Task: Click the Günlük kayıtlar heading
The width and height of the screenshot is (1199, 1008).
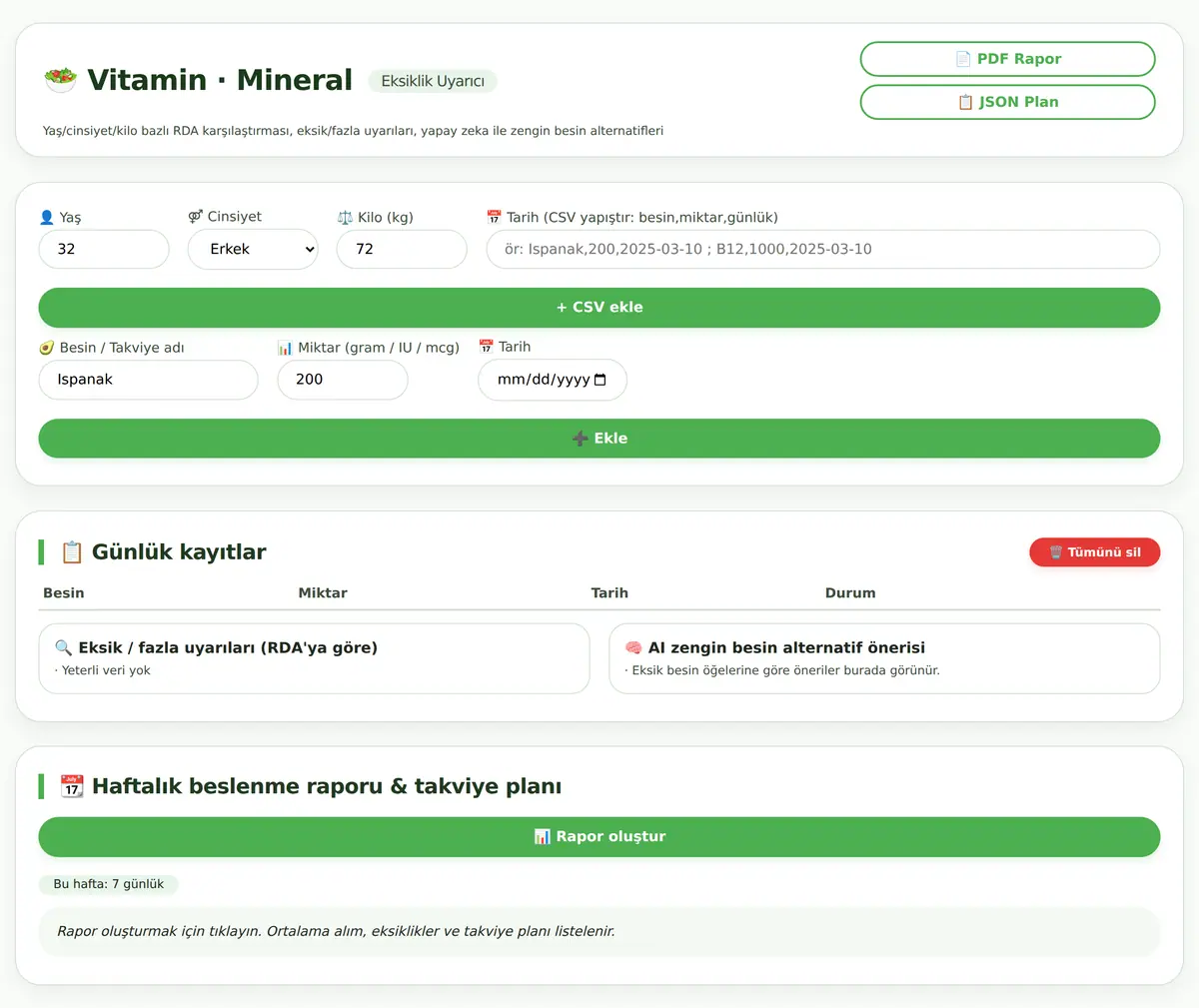Action: 179,552
